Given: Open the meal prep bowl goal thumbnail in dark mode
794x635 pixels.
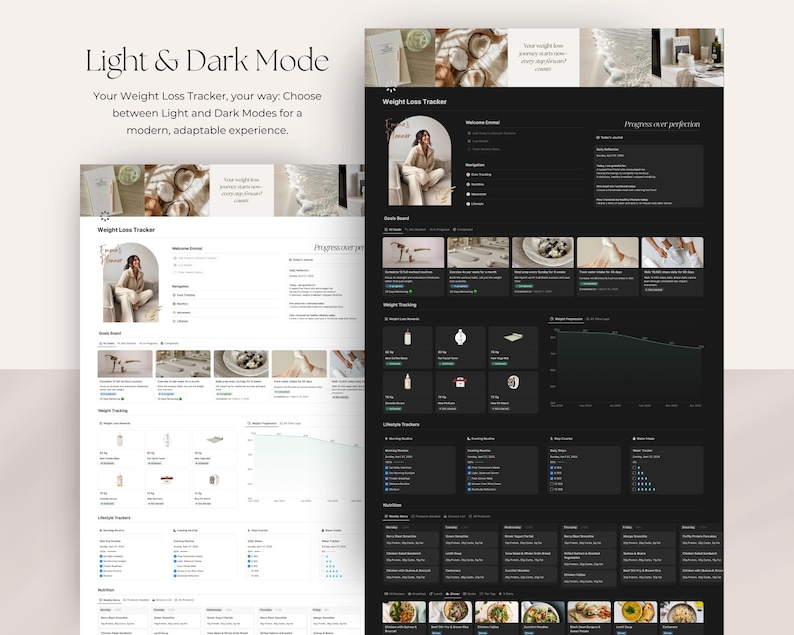Looking at the screenshot, I should 543,252.
